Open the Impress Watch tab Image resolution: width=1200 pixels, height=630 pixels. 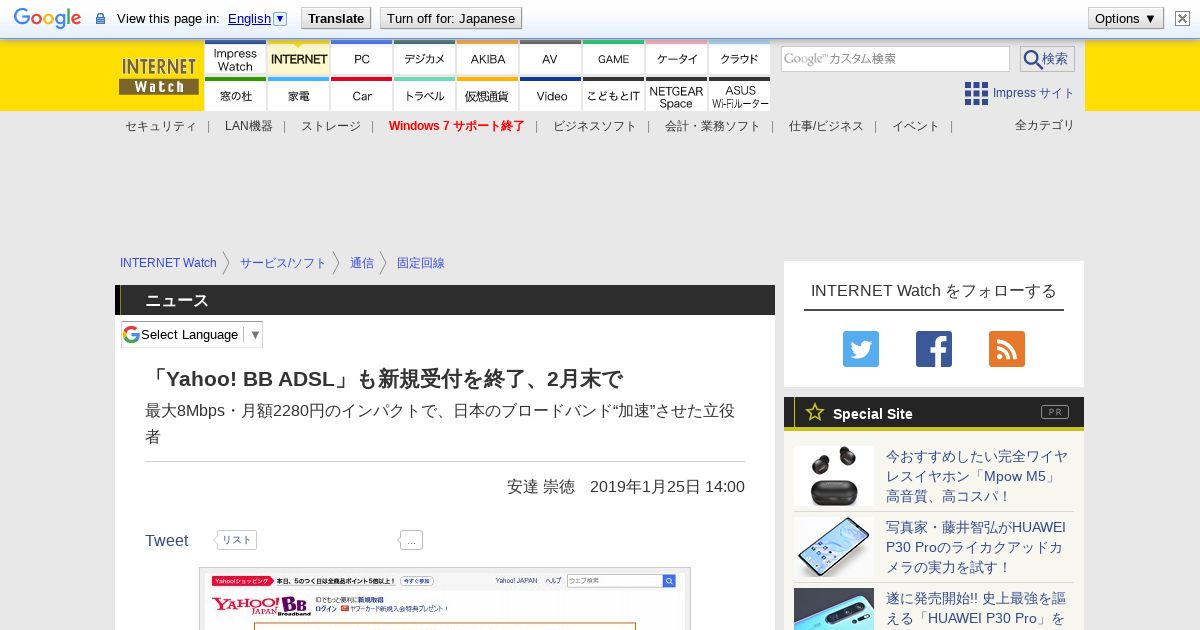(x=235, y=60)
